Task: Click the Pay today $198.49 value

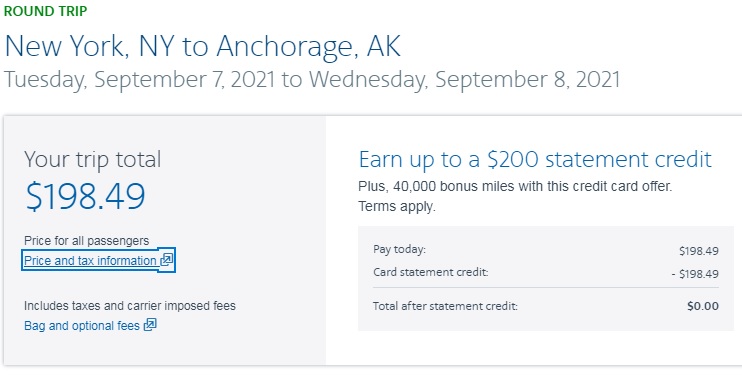Action: pos(699,251)
